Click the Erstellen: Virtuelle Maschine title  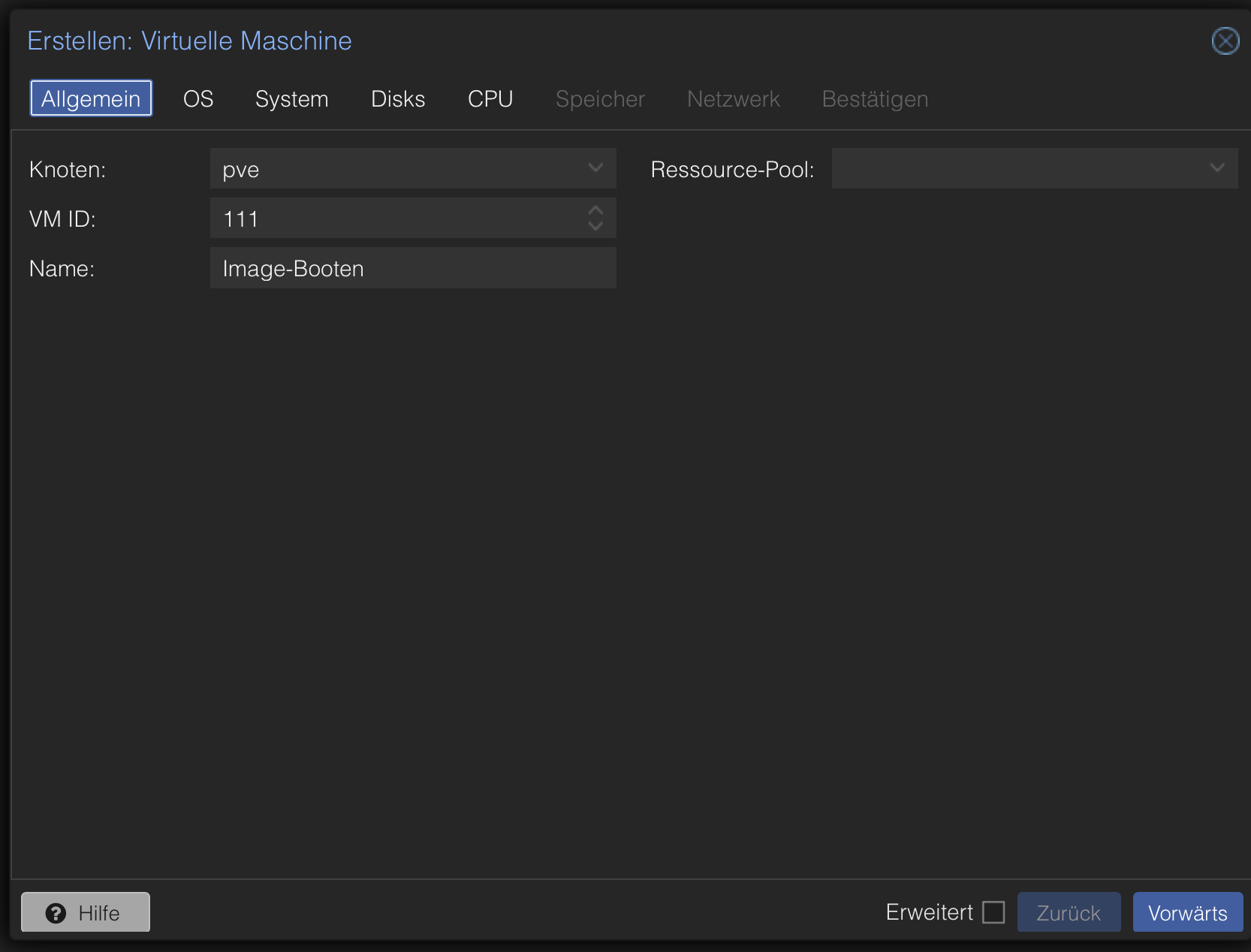(189, 41)
